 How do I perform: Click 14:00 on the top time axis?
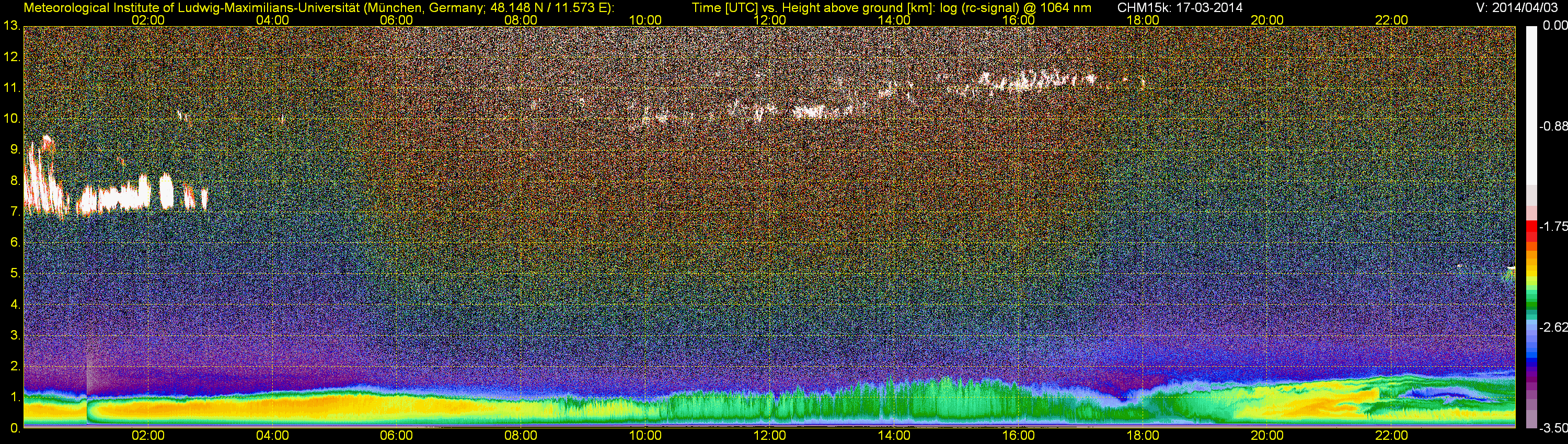[x=894, y=20]
